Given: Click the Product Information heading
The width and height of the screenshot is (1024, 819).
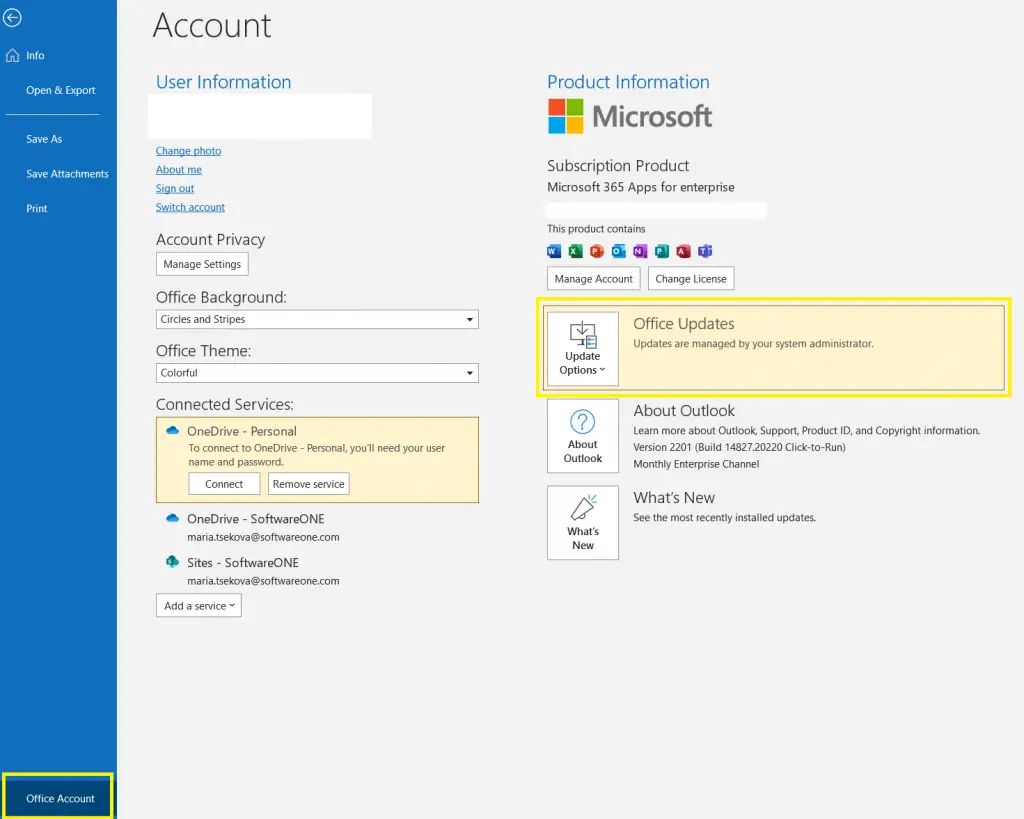Looking at the screenshot, I should [628, 82].
